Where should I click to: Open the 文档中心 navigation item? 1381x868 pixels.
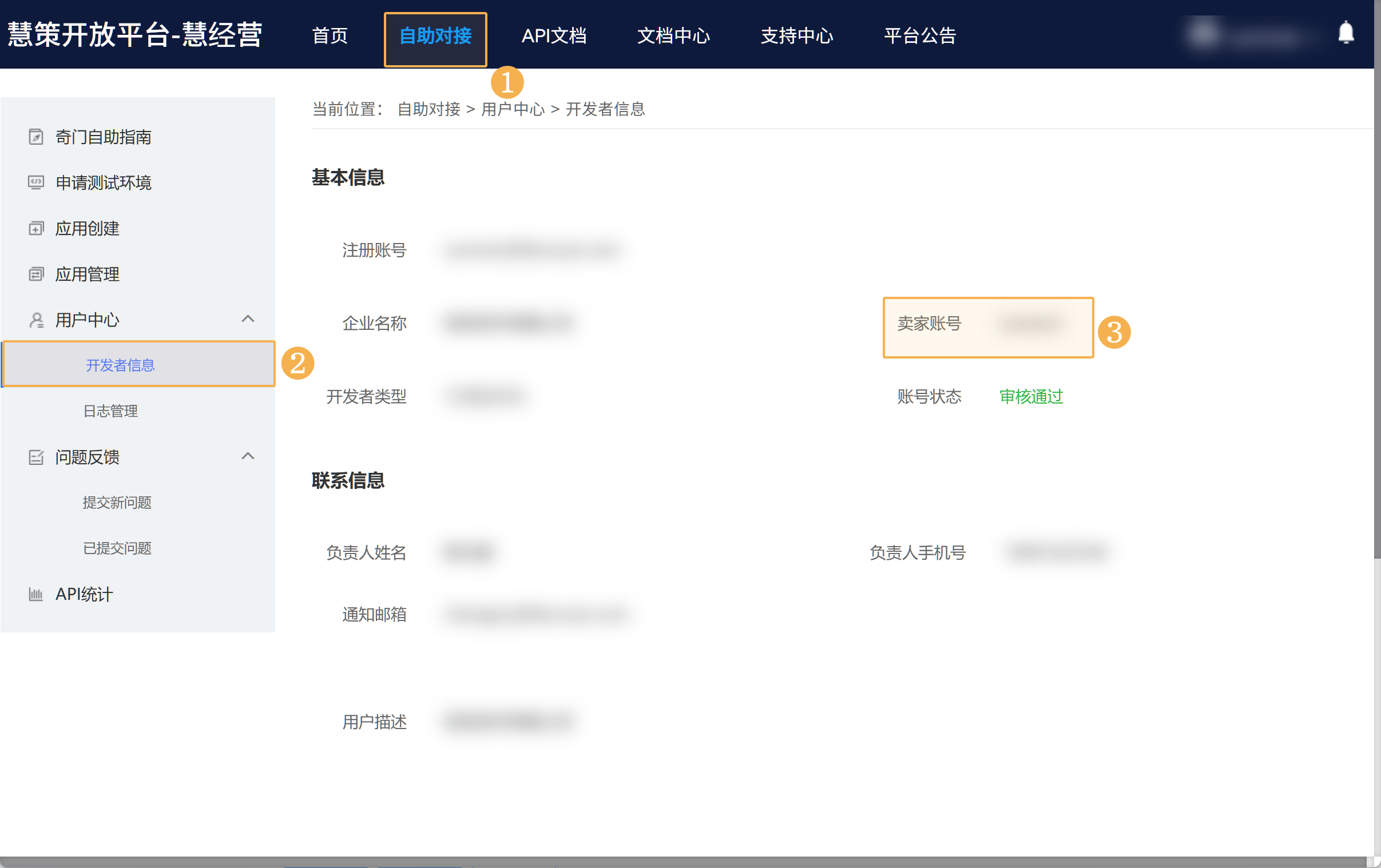coord(673,35)
